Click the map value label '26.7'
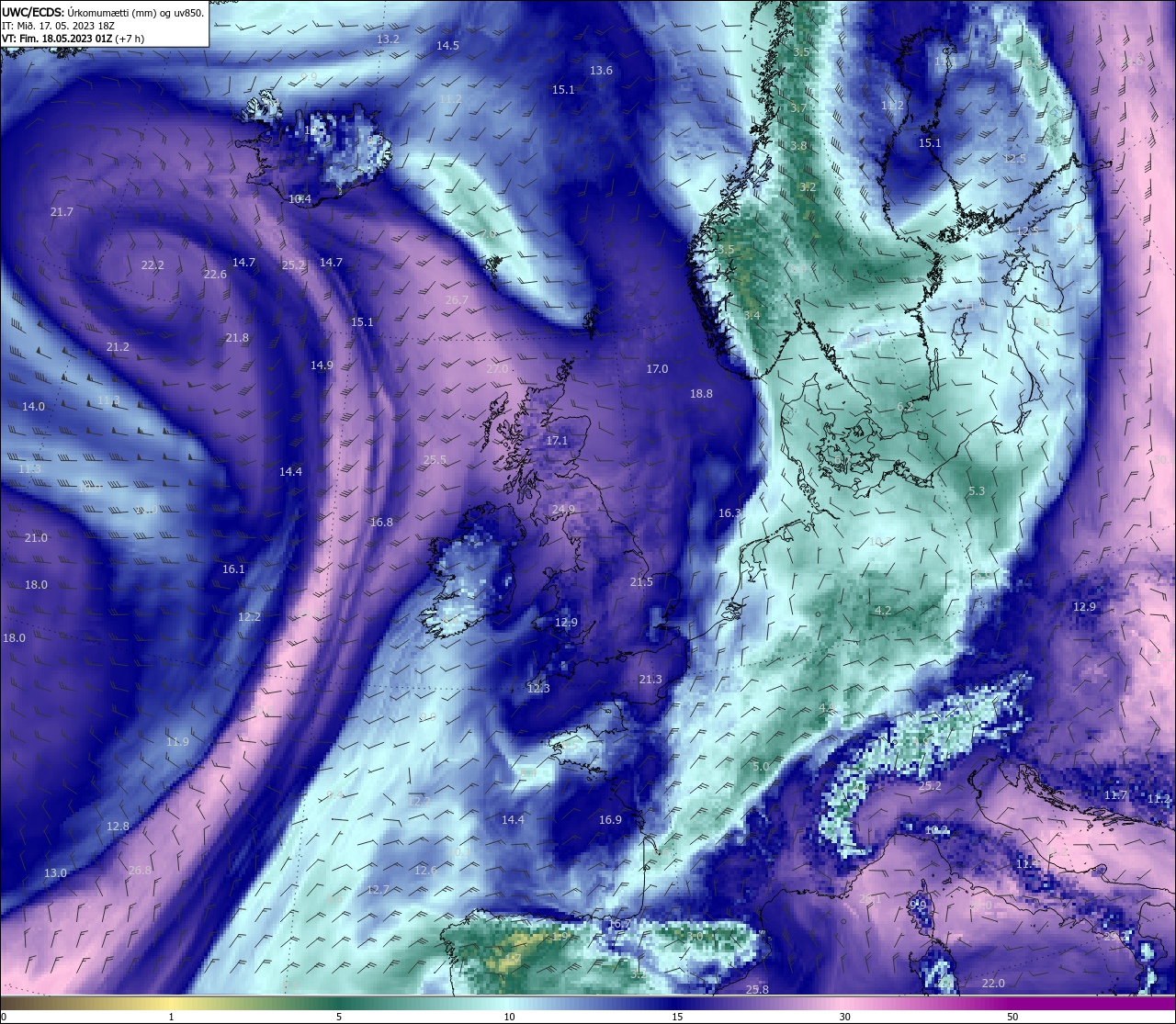This screenshot has height=1024, width=1176. pos(457,300)
